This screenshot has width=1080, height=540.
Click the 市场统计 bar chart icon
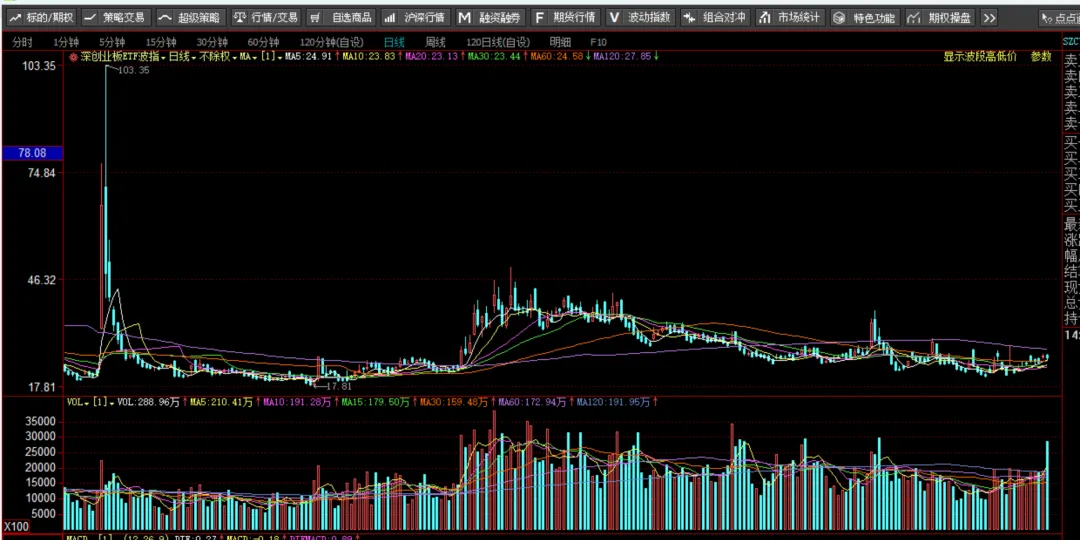[x=764, y=18]
